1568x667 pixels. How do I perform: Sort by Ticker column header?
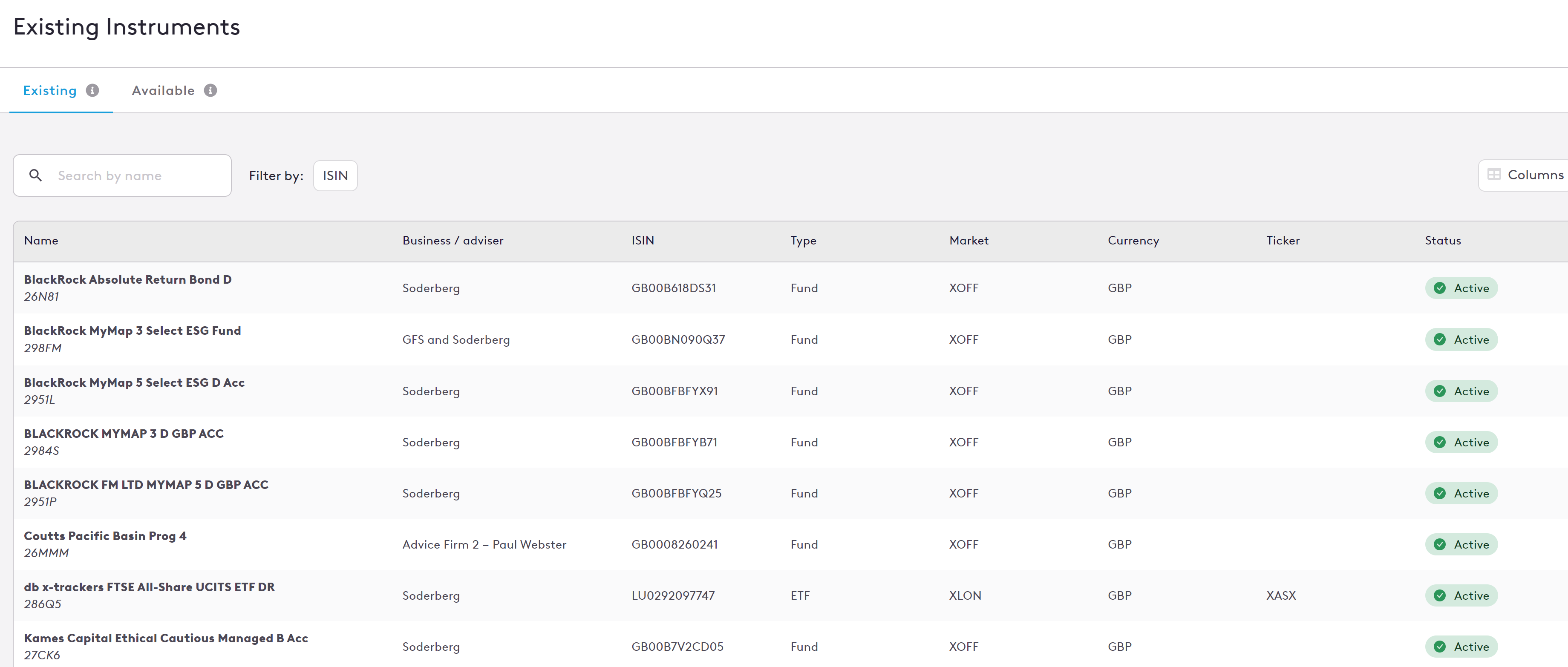pos(1283,240)
